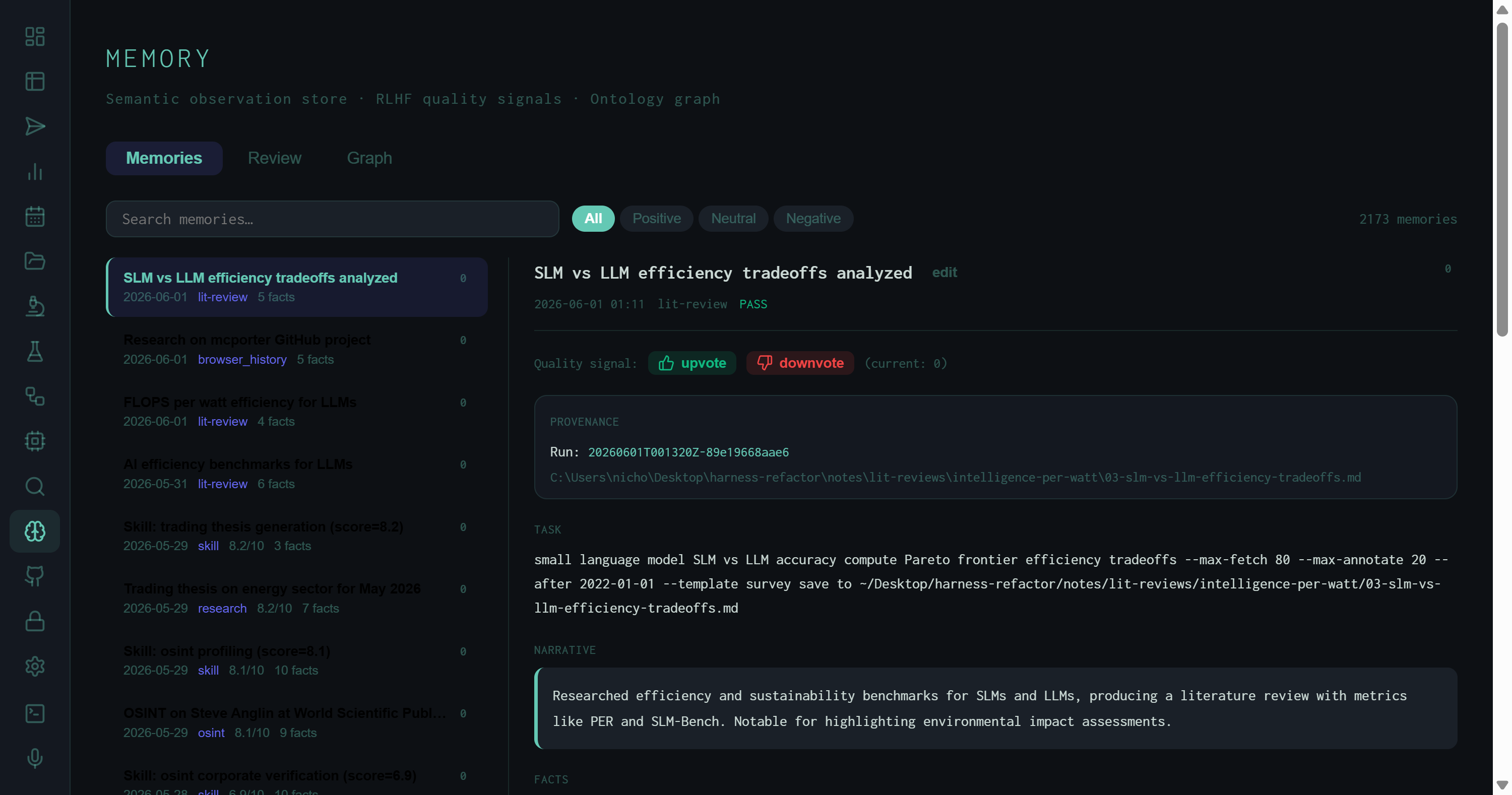Open the terminal console icon
Viewport: 1512px width, 795px height.
pos(35,713)
